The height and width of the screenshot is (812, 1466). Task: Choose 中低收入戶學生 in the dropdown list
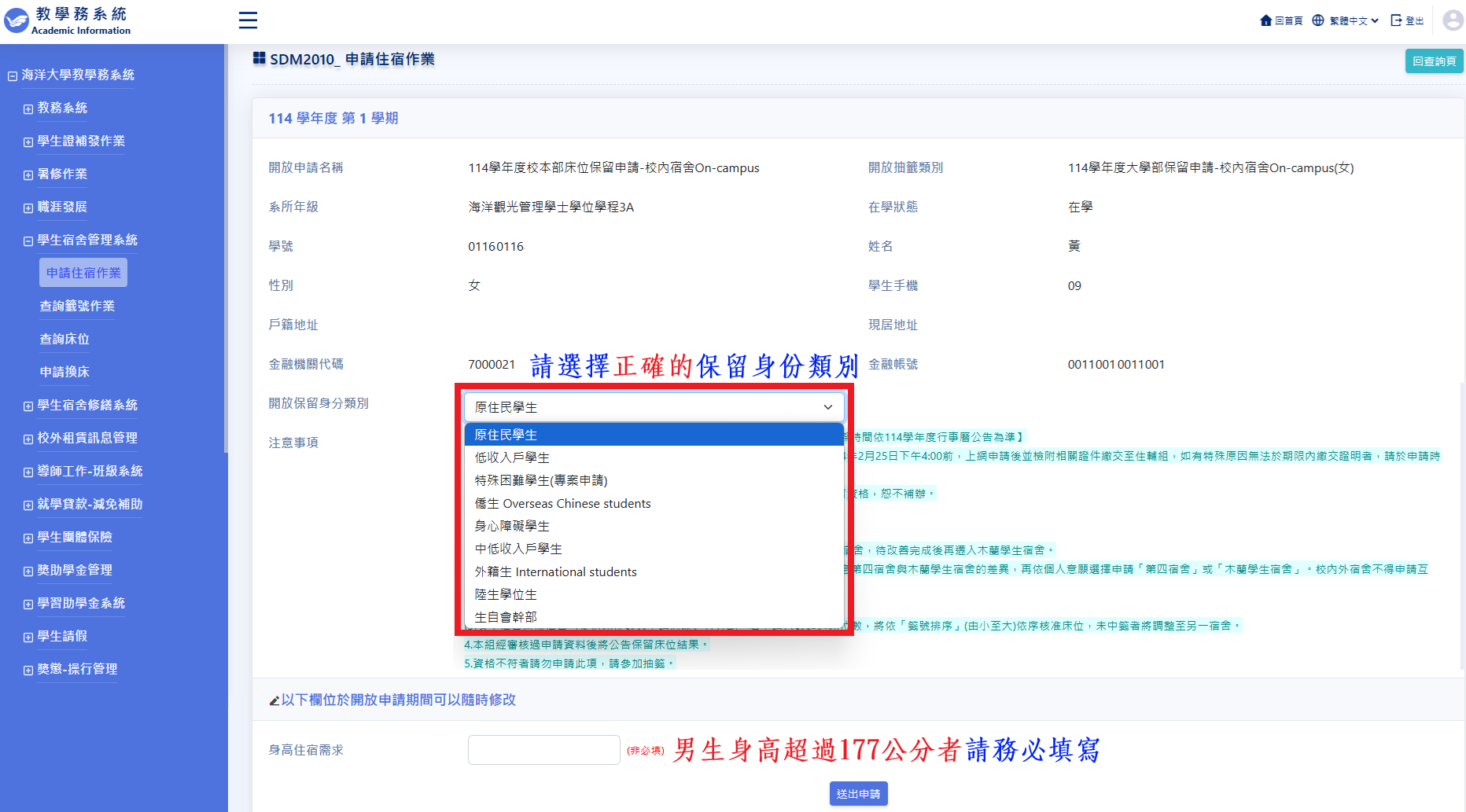tap(654, 549)
